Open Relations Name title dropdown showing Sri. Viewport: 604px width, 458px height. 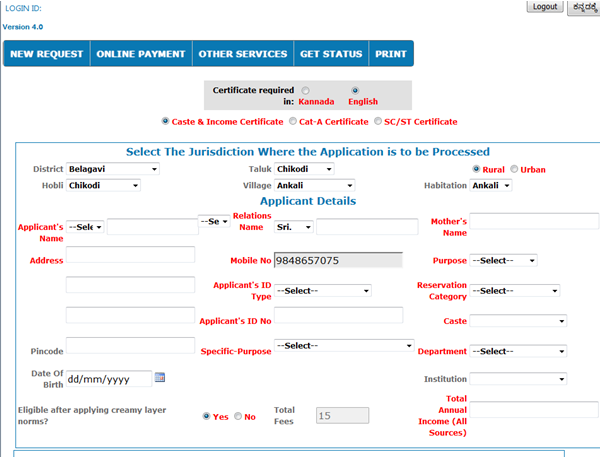tap(294, 227)
